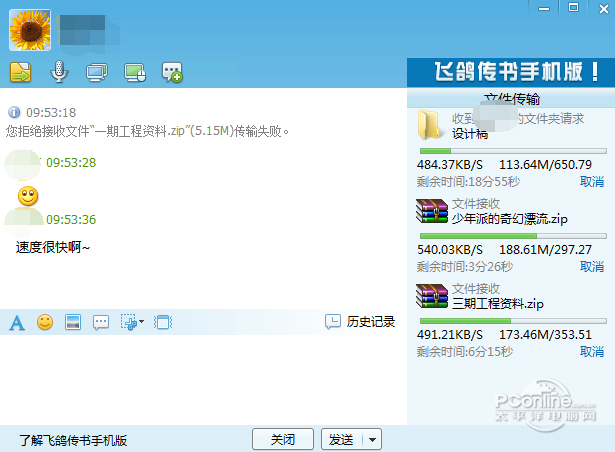Click 了解飞鸽传书手机版 link
Screen dimensions: 615x452
tap(73, 441)
